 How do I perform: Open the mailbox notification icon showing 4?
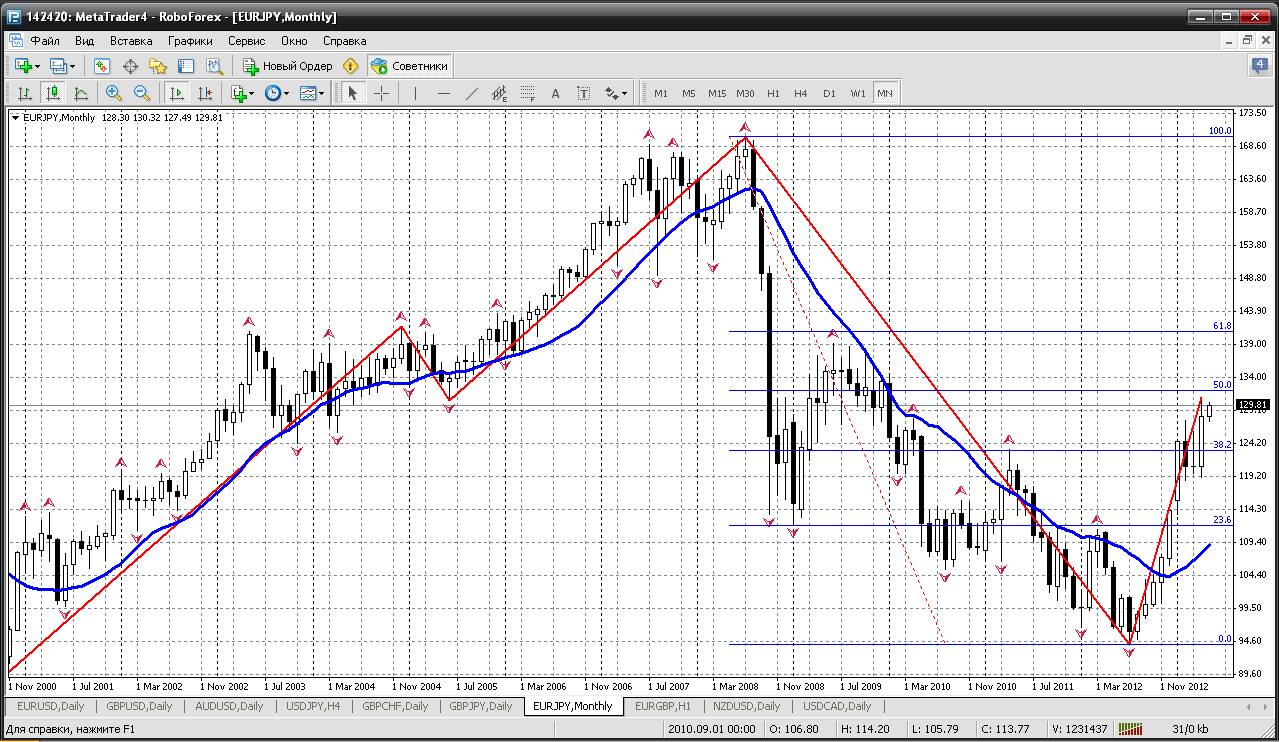(1259, 66)
